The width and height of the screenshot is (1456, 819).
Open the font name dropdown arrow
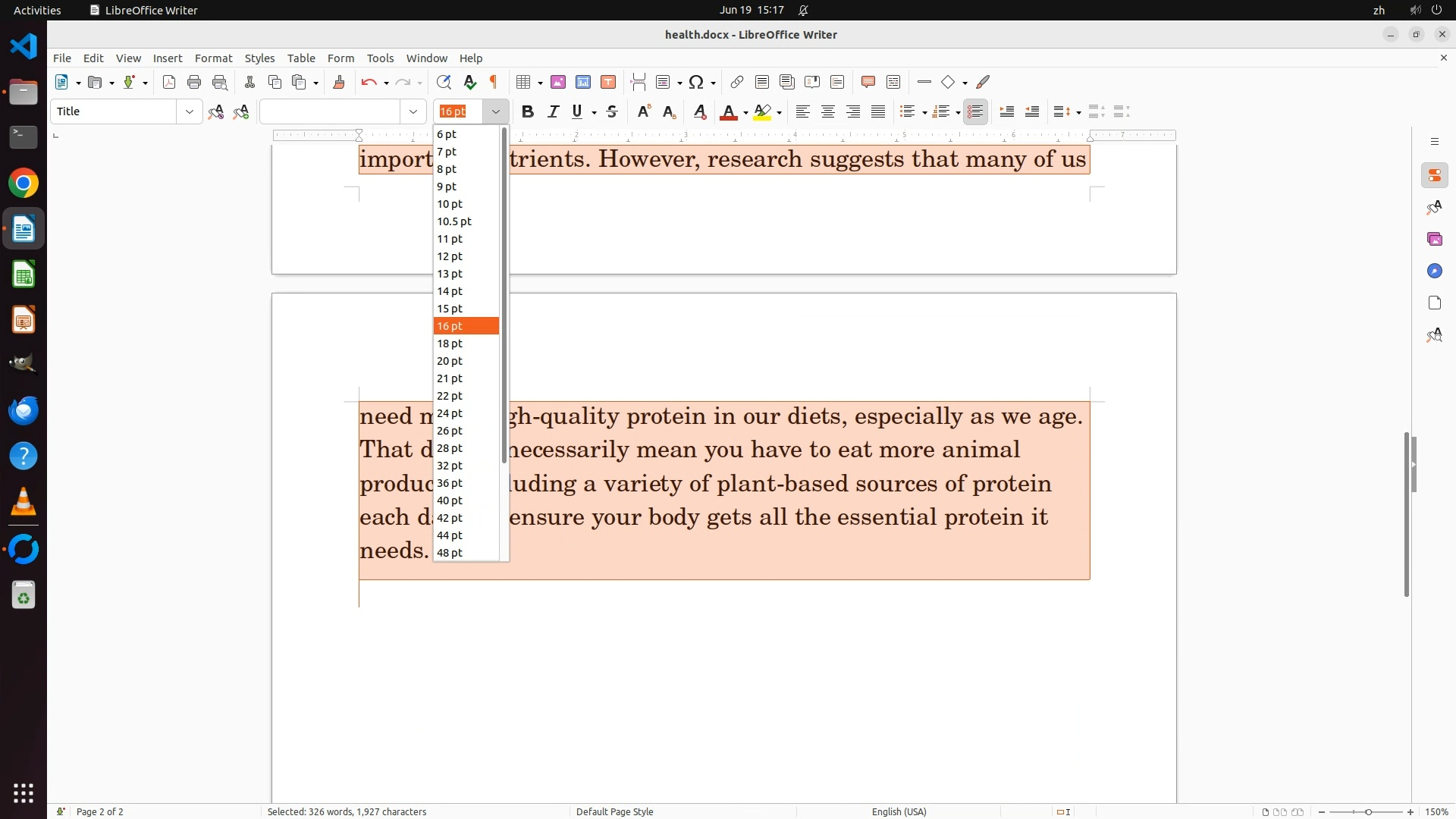click(x=413, y=112)
